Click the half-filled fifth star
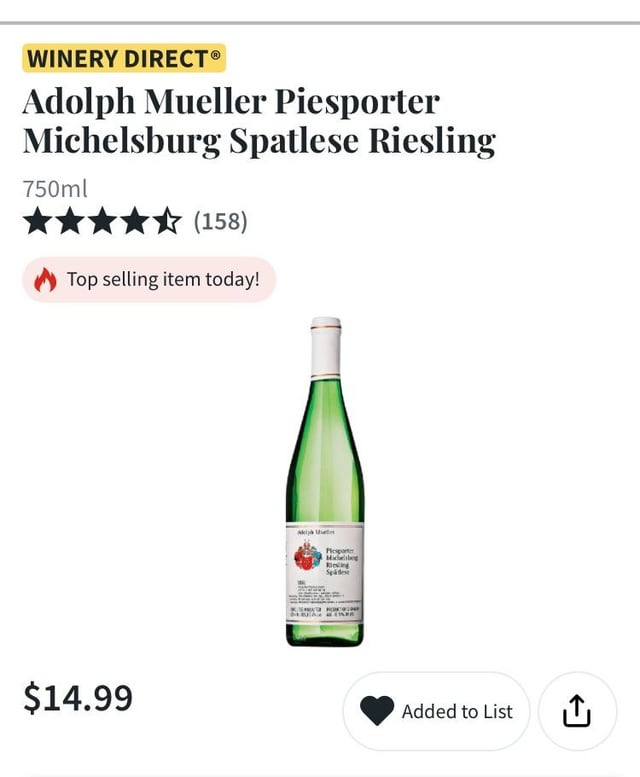 point(166,220)
